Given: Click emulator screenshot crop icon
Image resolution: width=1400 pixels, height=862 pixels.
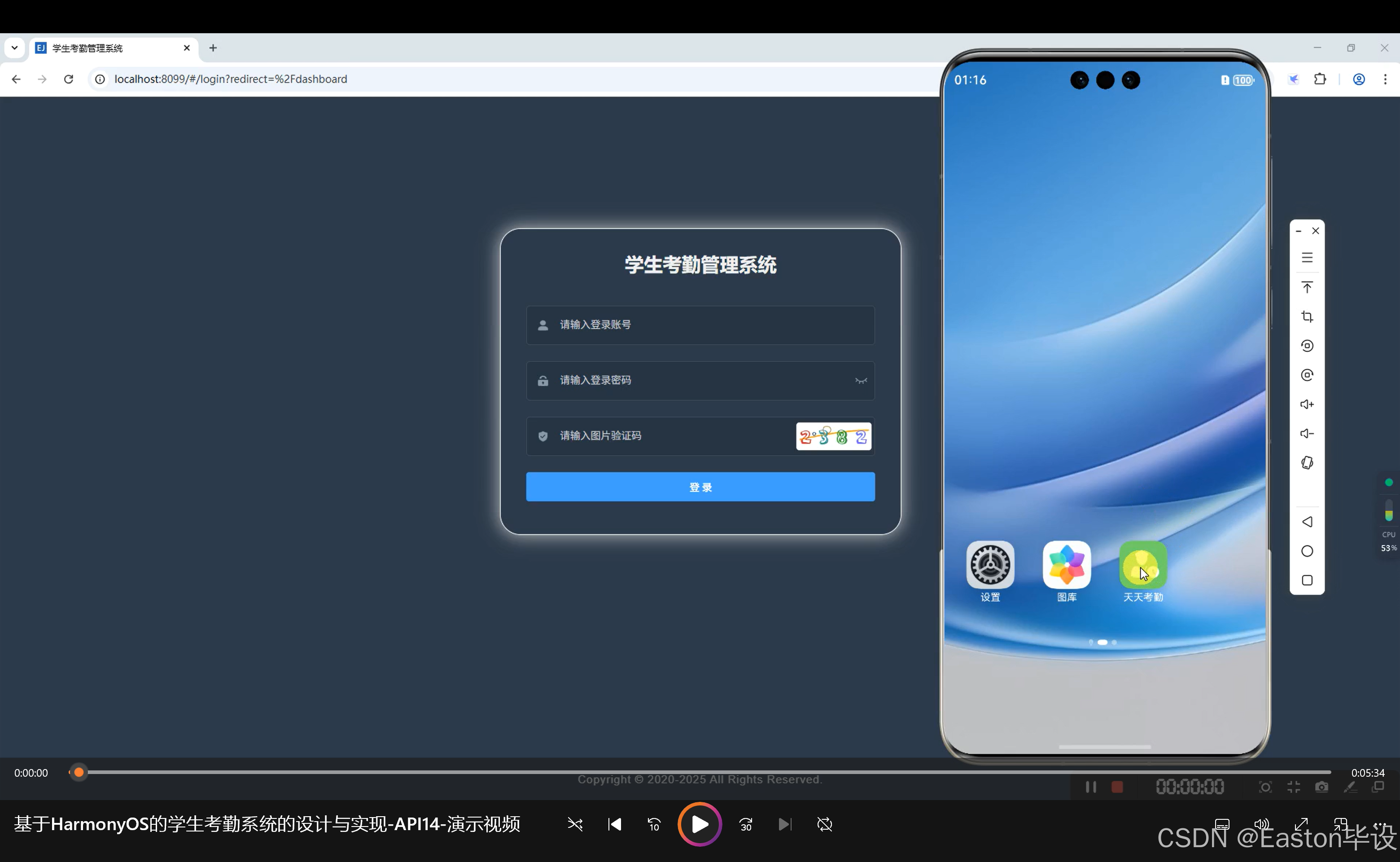Looking at the screenshot, I should 1307,317.
